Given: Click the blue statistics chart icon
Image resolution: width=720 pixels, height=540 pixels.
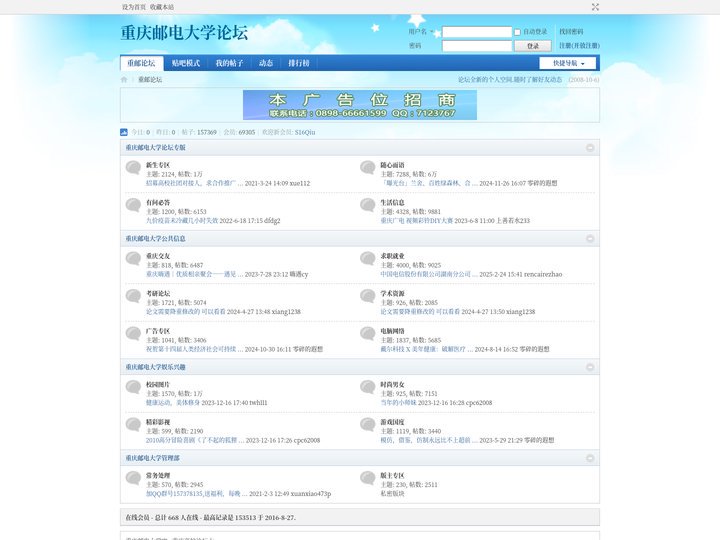Looking at the screenshot, I should pyautogui.click(x=124, y=132).
